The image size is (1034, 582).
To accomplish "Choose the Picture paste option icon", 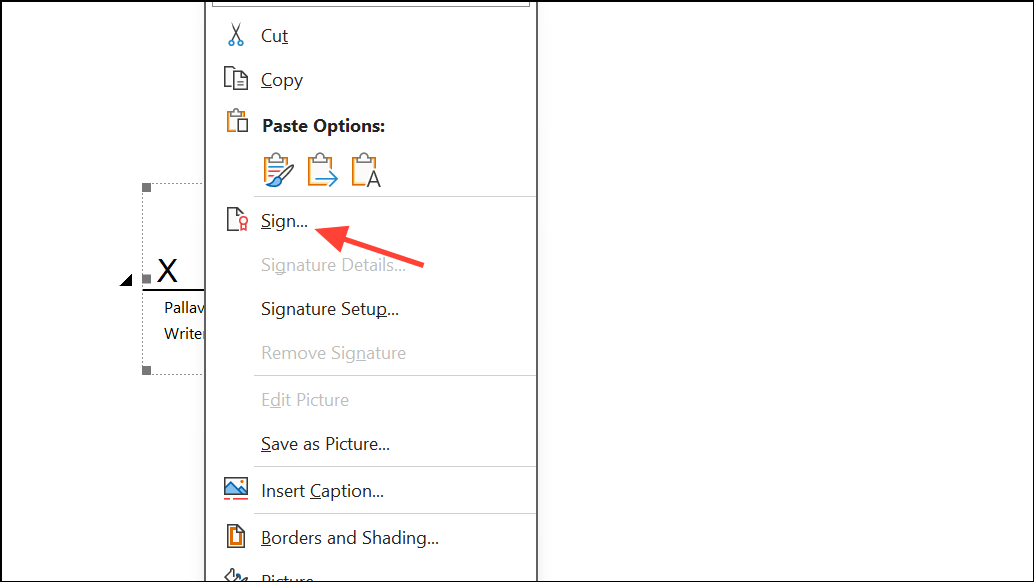I will pos(322,169).
